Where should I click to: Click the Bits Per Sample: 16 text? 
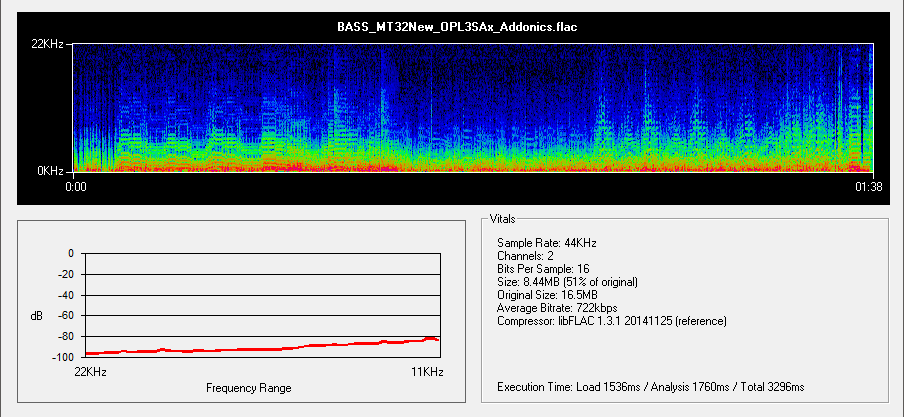(x=547, y=269)
